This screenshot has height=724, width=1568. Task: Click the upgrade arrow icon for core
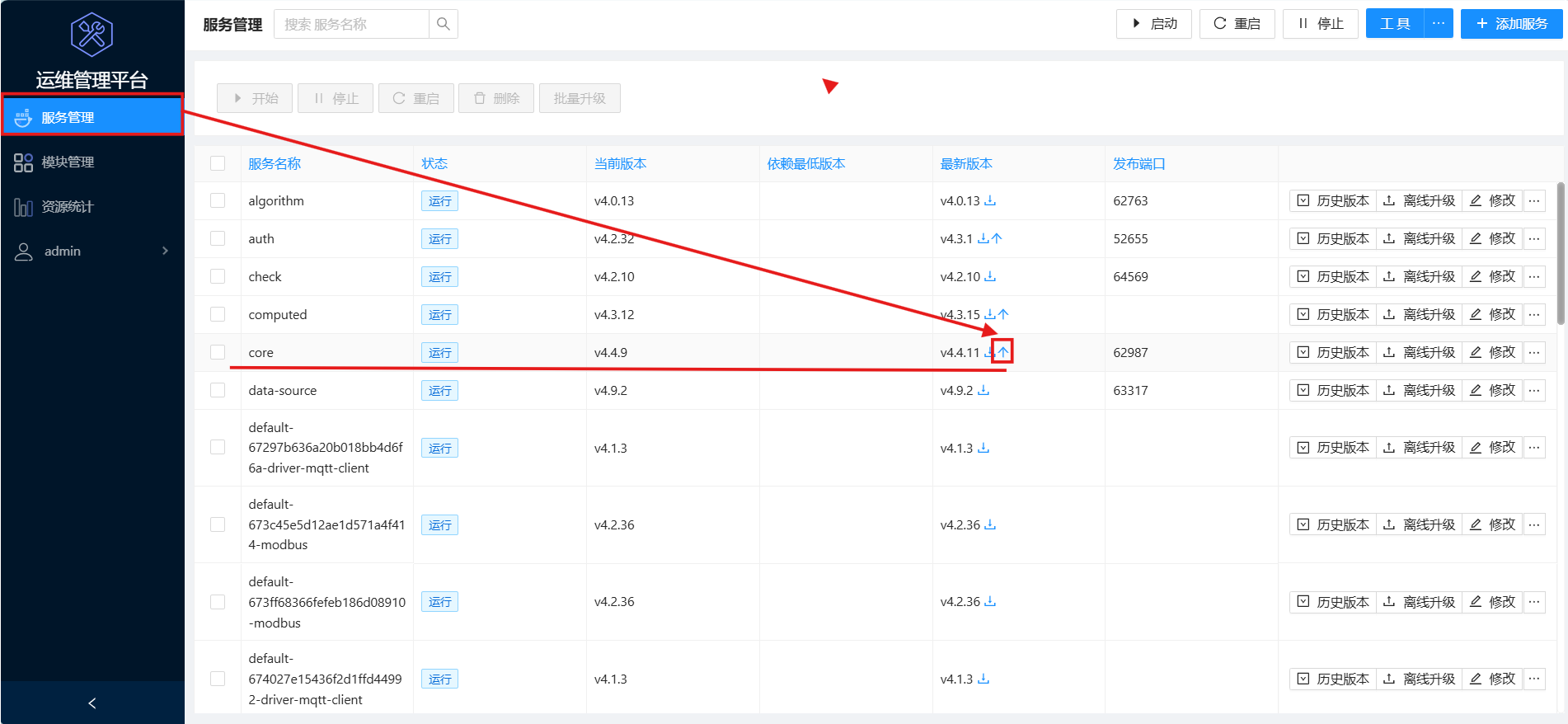1002,352
